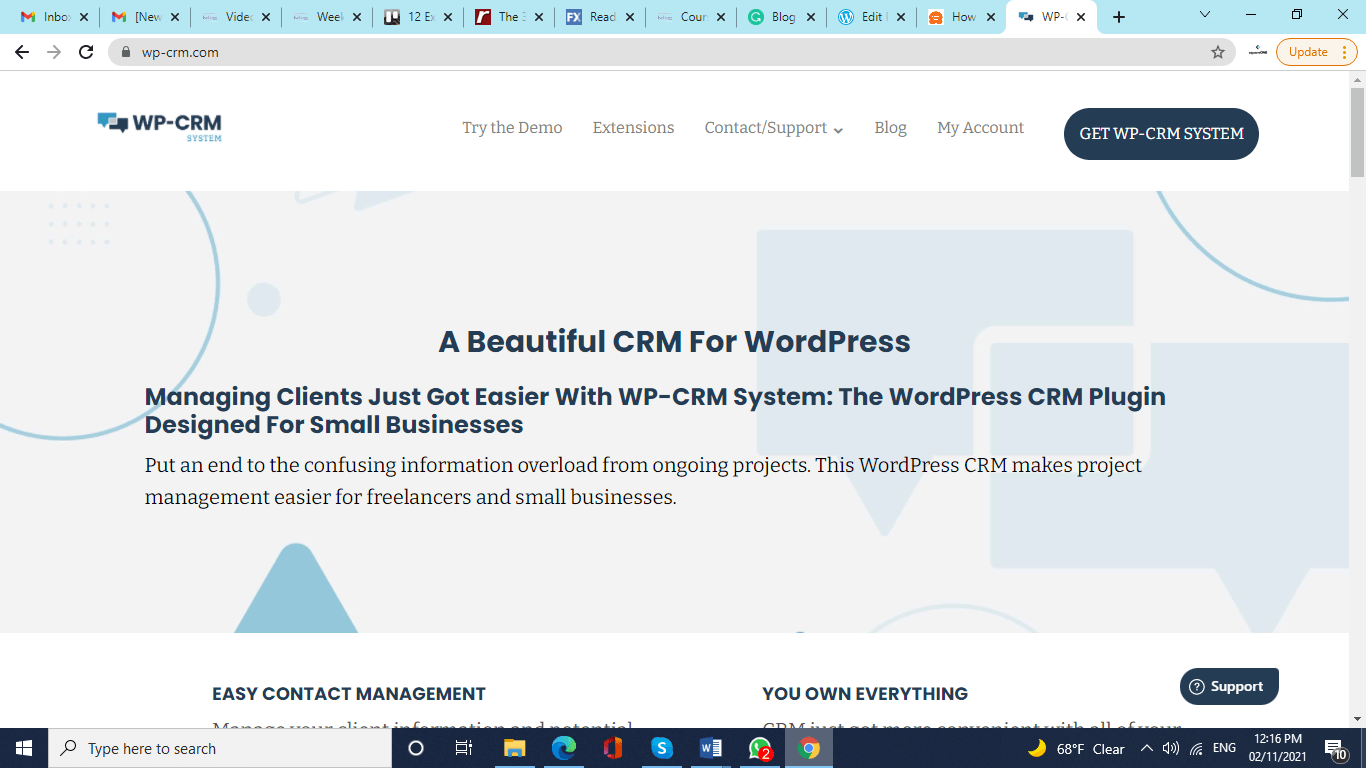Switch to the Inbox Gmail tab
Viewport: 1366px width, 768px height.
click(52, 16)
